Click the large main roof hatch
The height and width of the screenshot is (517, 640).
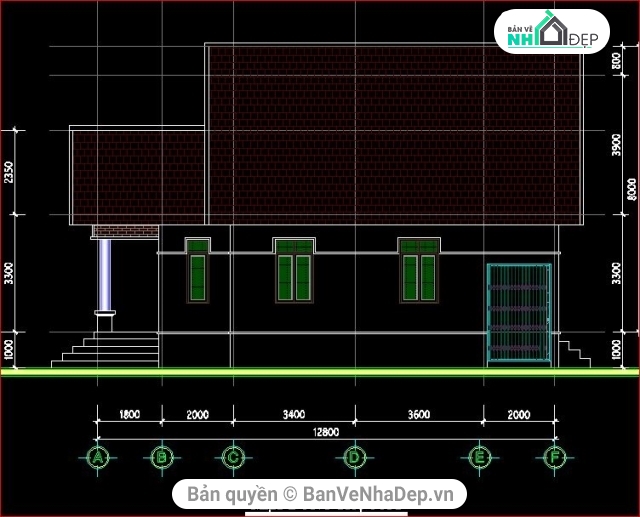pos(393,135)
